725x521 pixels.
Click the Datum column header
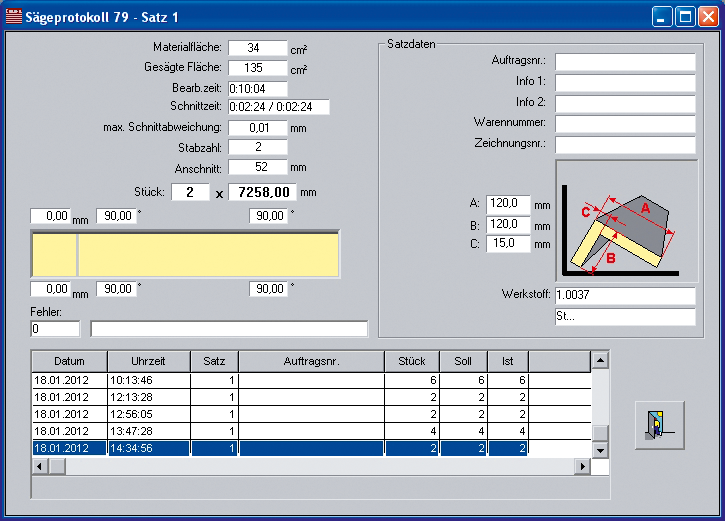coord(69,361)
